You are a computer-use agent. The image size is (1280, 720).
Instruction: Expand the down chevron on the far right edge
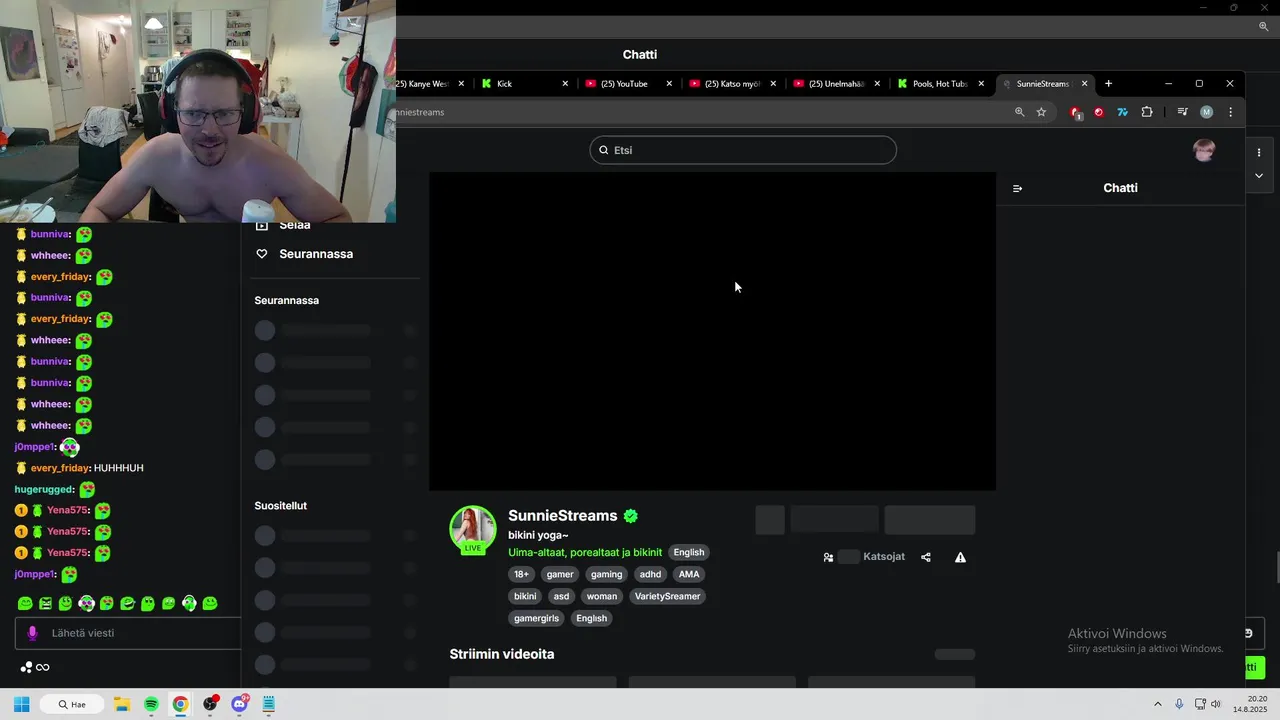[x=1259, y=175]
